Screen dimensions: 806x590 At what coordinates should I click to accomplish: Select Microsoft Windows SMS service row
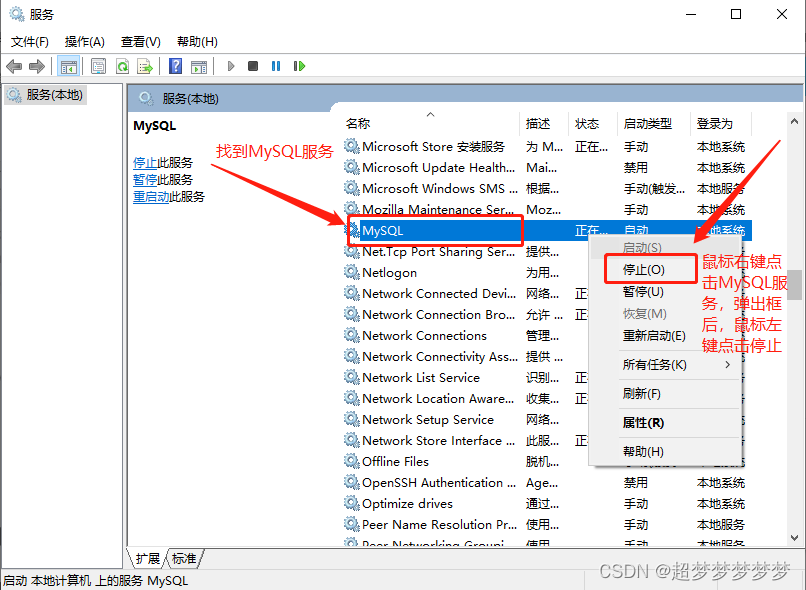547,189
